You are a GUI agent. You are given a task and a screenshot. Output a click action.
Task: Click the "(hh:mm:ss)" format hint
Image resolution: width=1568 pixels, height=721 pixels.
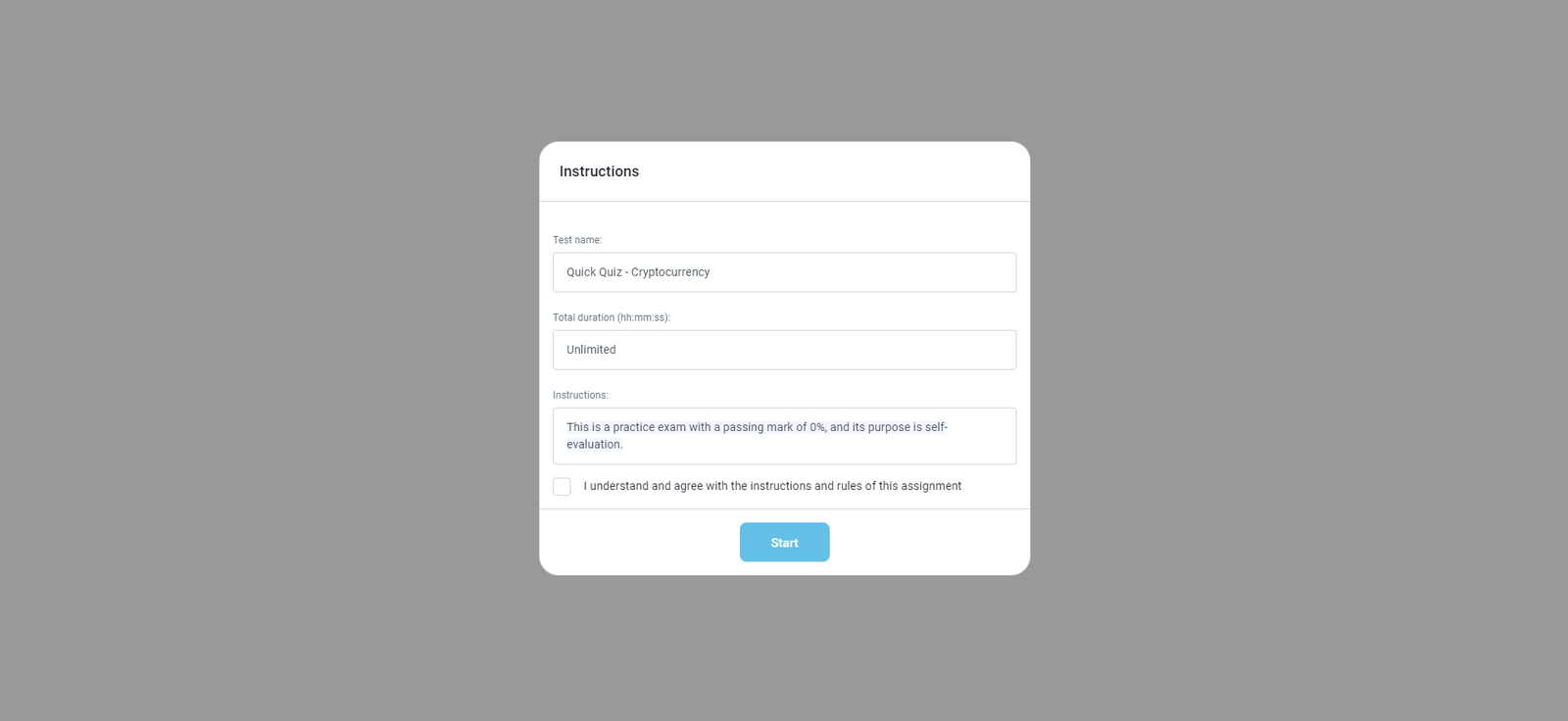[644, 317]
